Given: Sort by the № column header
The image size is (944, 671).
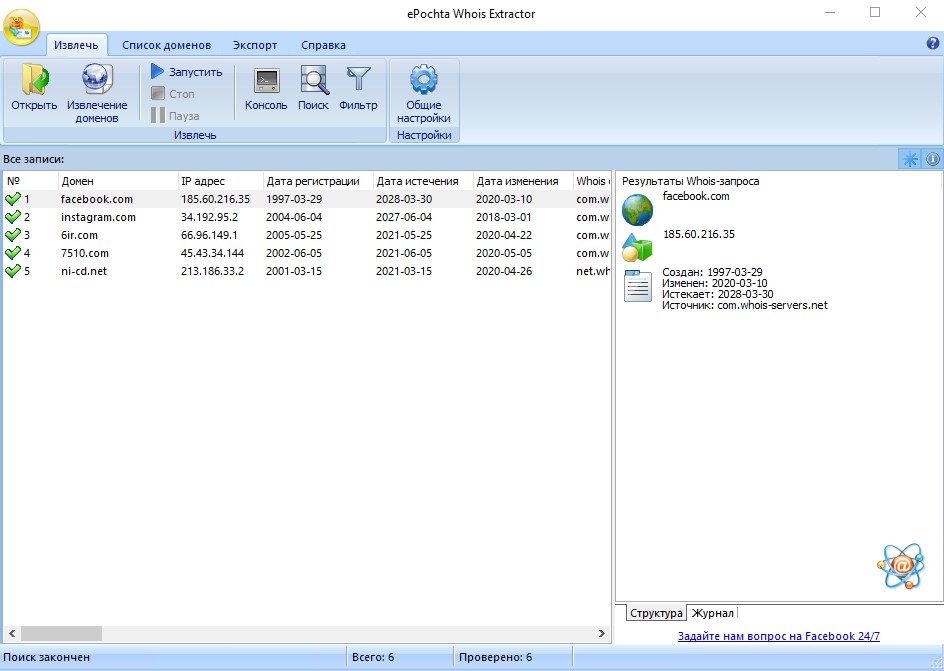Looking at the screenshot, I should click(31, 181).
